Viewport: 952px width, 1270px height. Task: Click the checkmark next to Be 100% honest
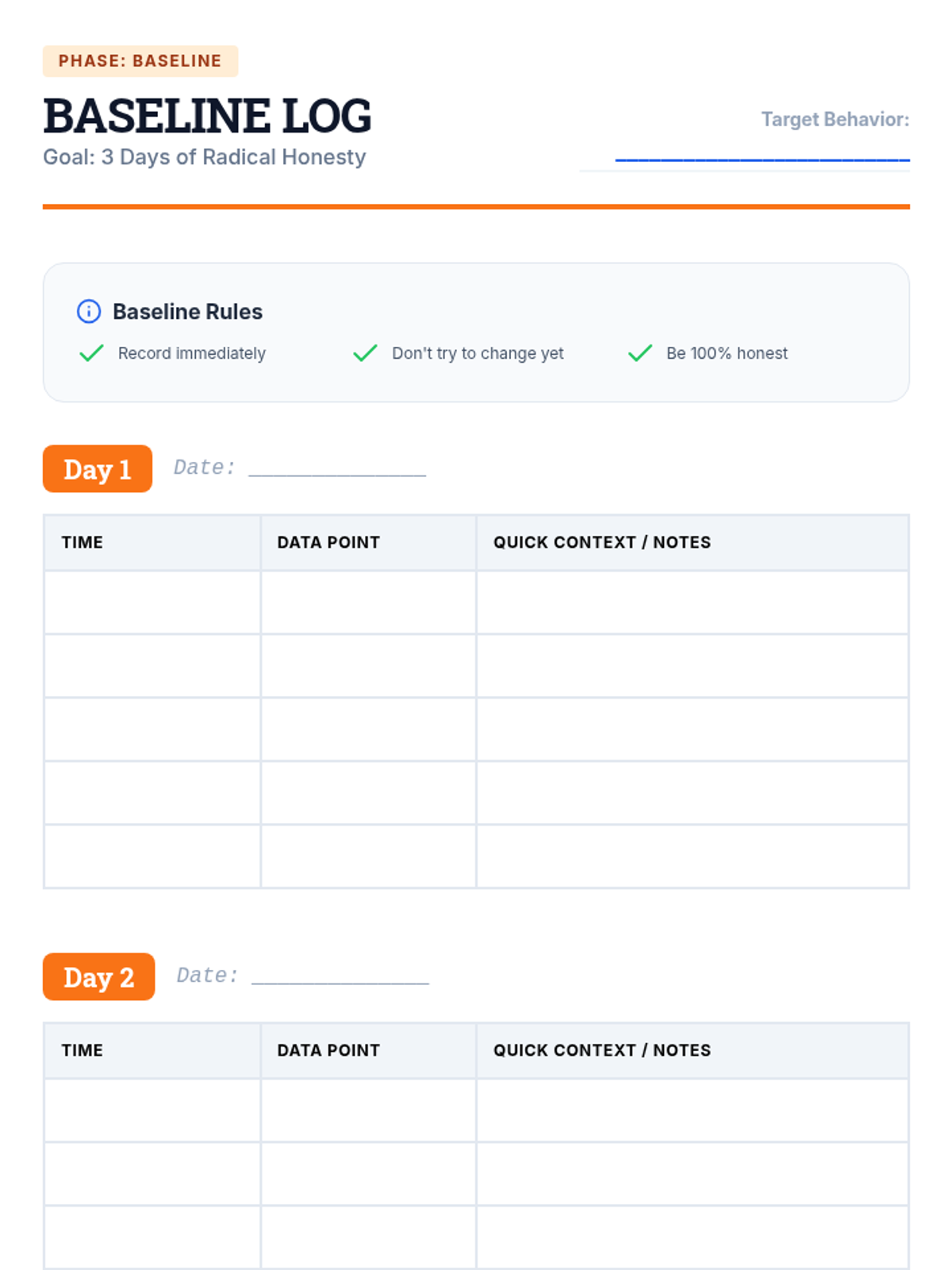(x=639, y=353)
